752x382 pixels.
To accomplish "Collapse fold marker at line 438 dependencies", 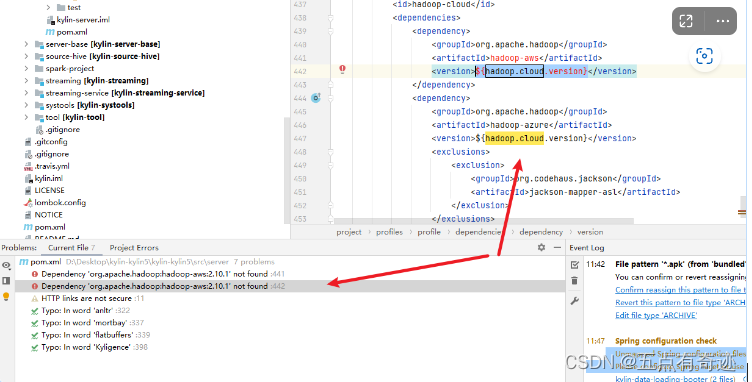I will pyautogui.click(x=330, y=18).
